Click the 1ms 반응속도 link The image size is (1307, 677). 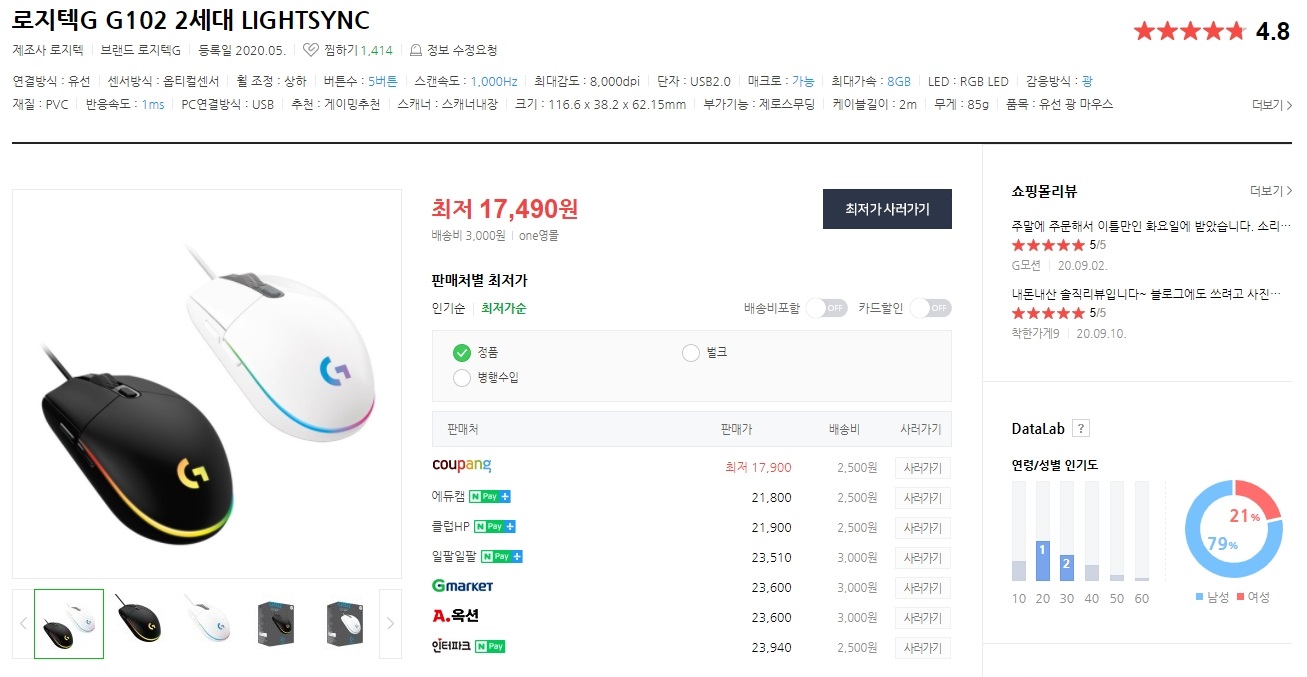(x=153, y=105)
